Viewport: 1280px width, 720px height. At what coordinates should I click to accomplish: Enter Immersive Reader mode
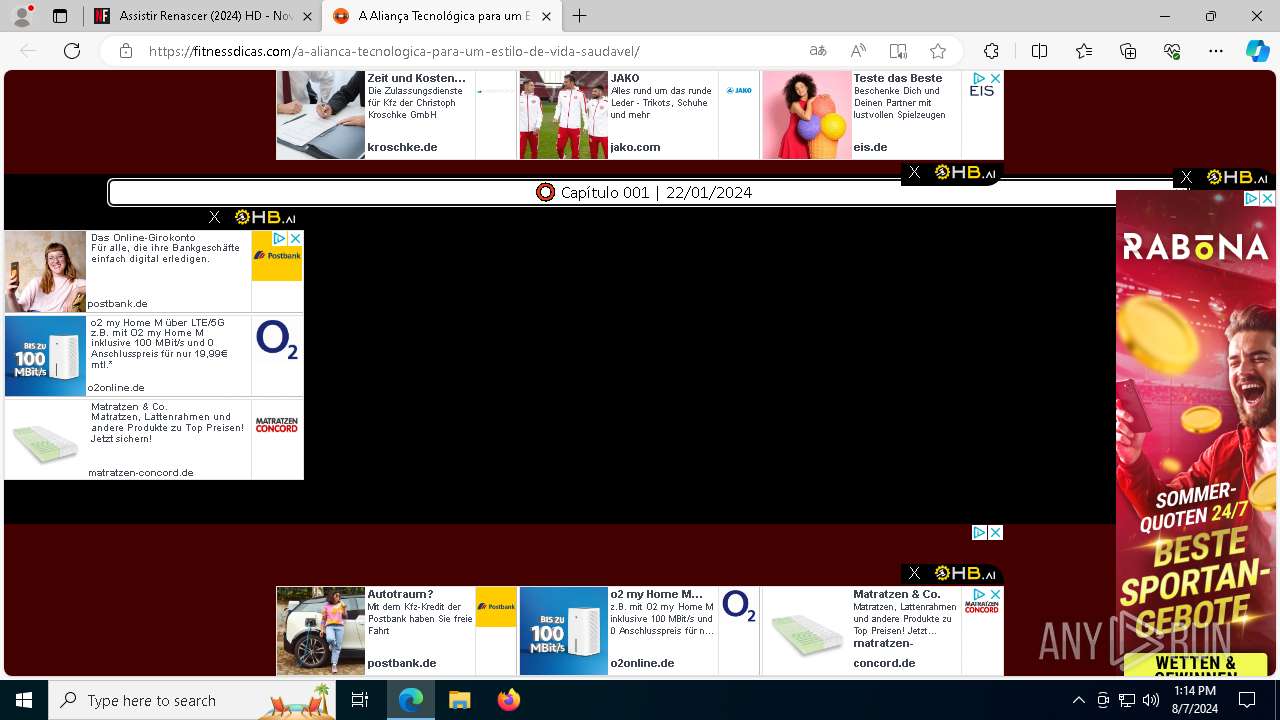pos(898,51)
